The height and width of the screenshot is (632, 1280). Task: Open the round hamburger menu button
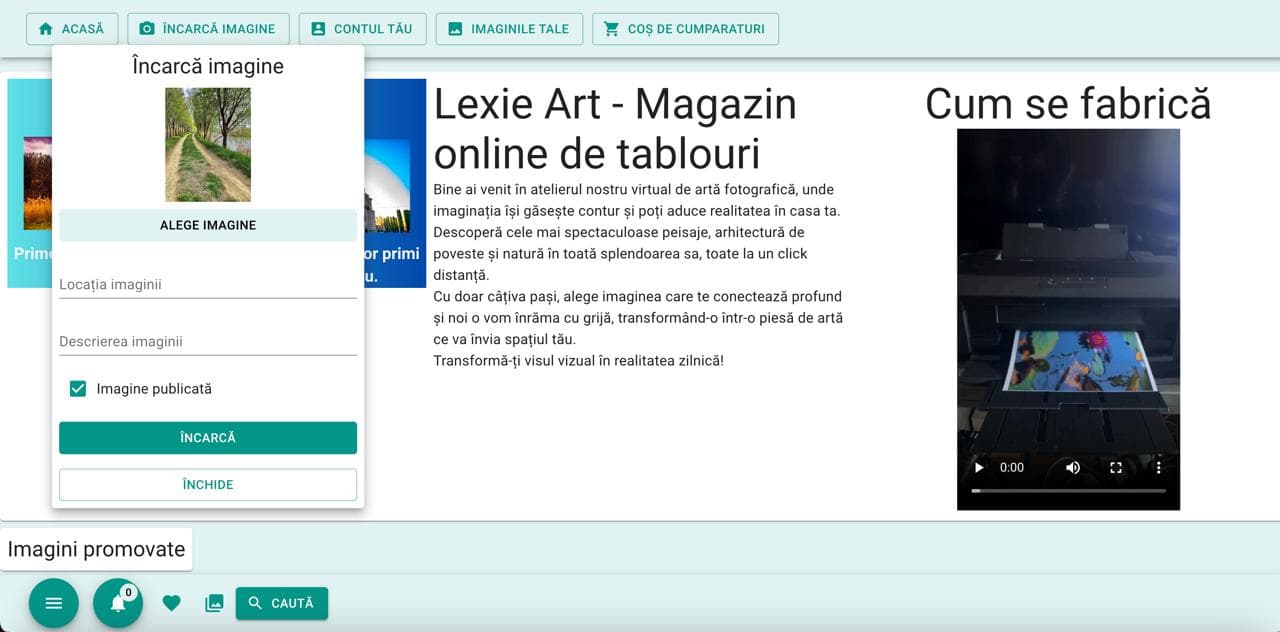click(54, 603)
